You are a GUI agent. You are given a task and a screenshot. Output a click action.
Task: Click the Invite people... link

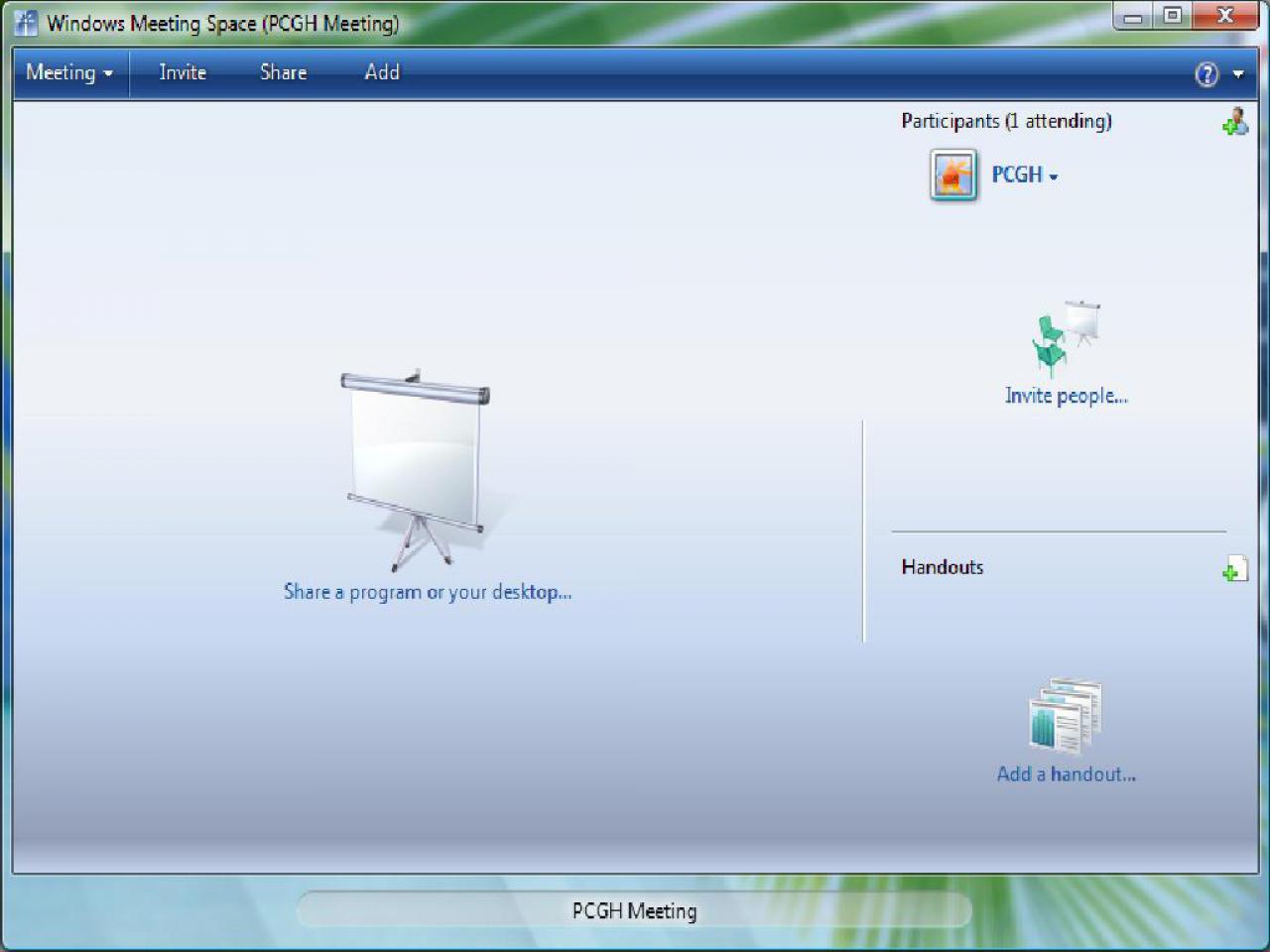(1067, 396)
